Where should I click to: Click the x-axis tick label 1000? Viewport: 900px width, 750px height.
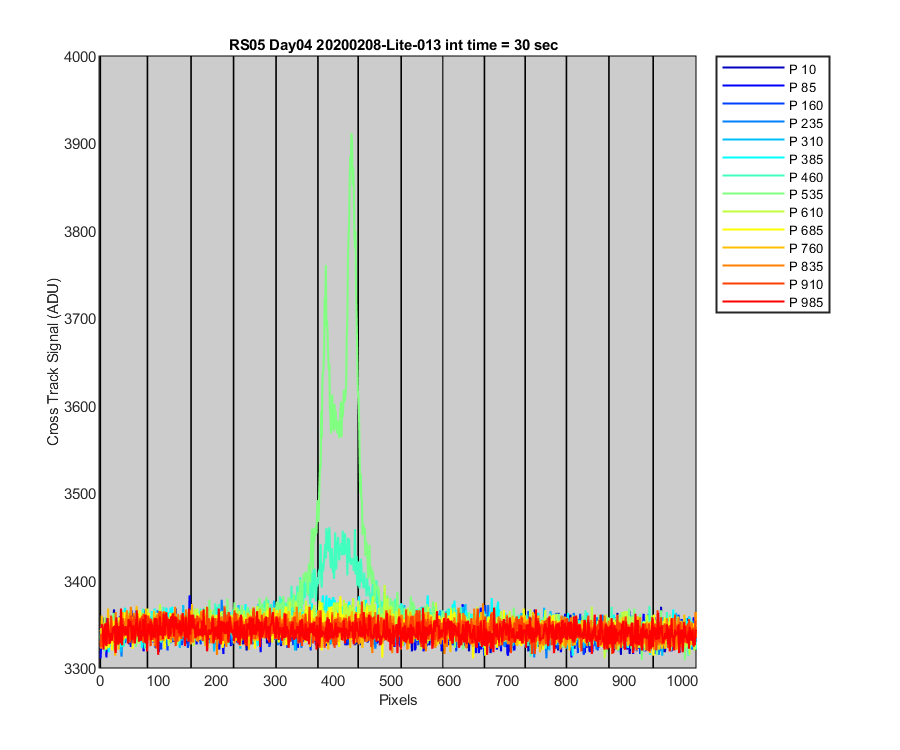pos(682,681)
